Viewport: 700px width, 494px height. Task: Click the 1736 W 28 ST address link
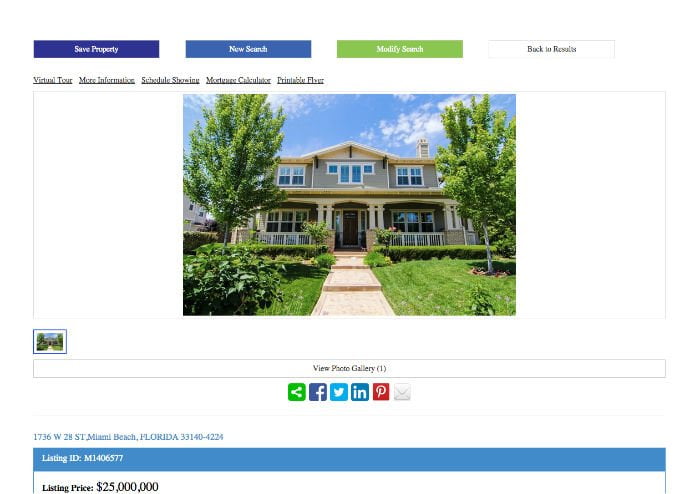point(128,437)
